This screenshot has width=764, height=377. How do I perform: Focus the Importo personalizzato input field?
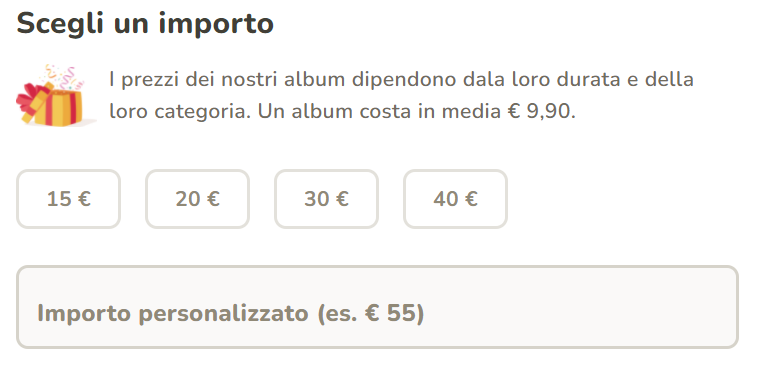378,307
